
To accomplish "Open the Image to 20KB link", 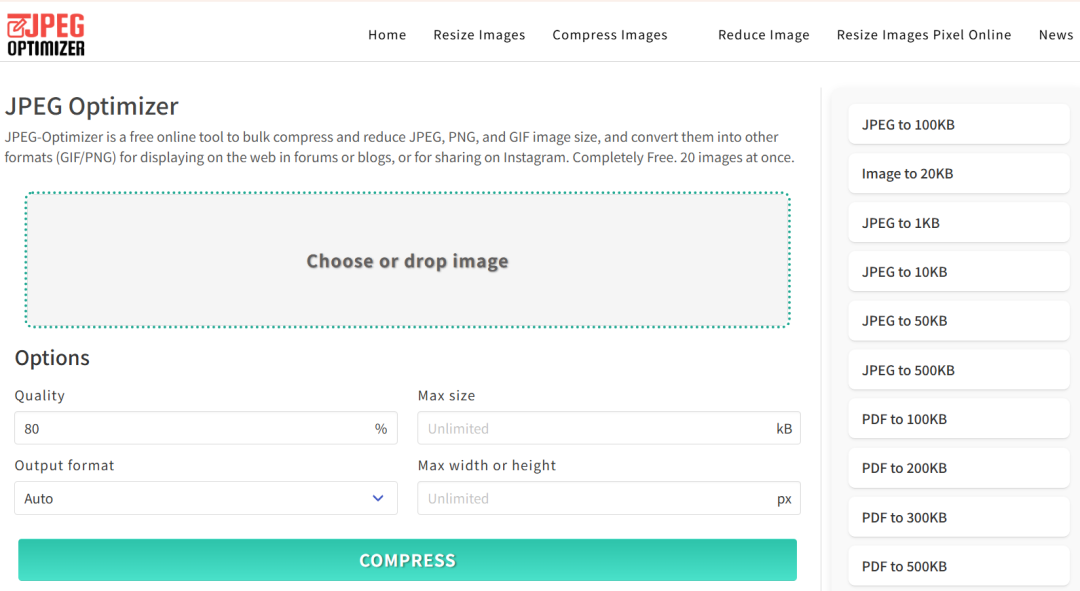I will pos(958,174).
